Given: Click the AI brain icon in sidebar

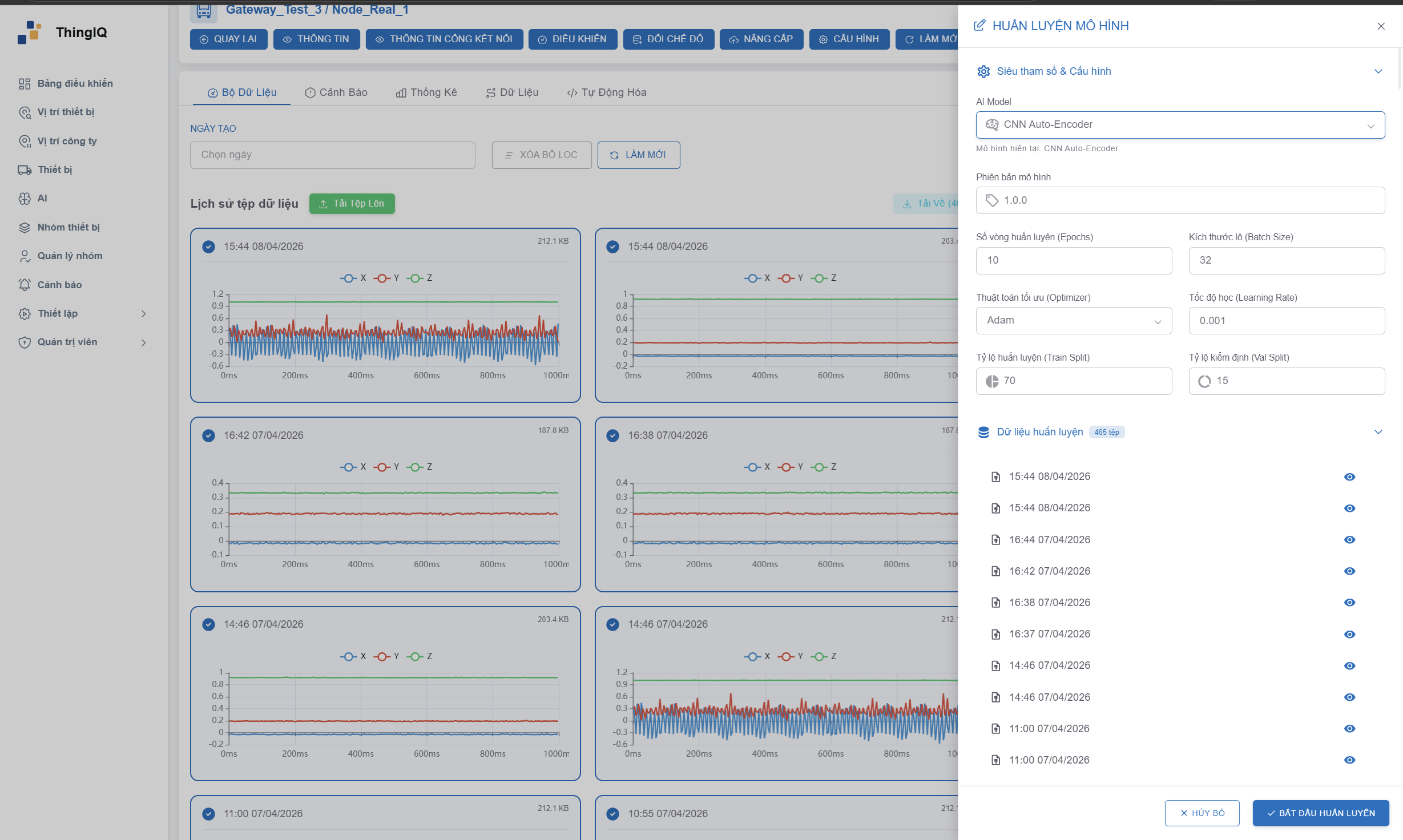Looking at the screenshot, I should click(x=25, y=199).
